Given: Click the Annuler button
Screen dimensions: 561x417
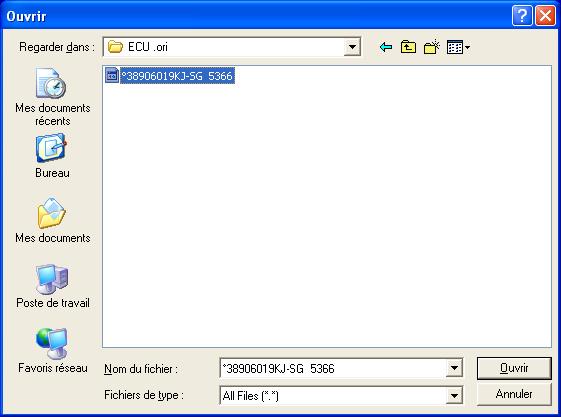Looking at the screenshot, I should (x=514, y=394).
